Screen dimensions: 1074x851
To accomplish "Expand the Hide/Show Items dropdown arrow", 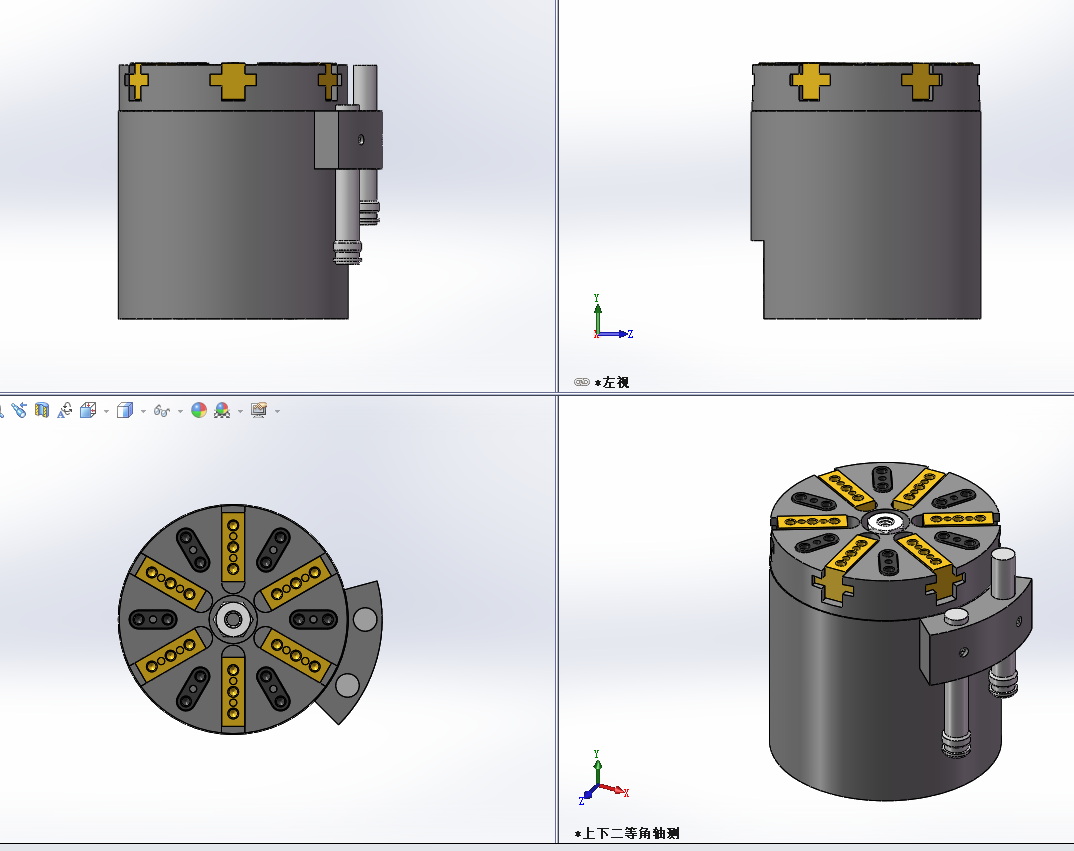I will [180, 411].
